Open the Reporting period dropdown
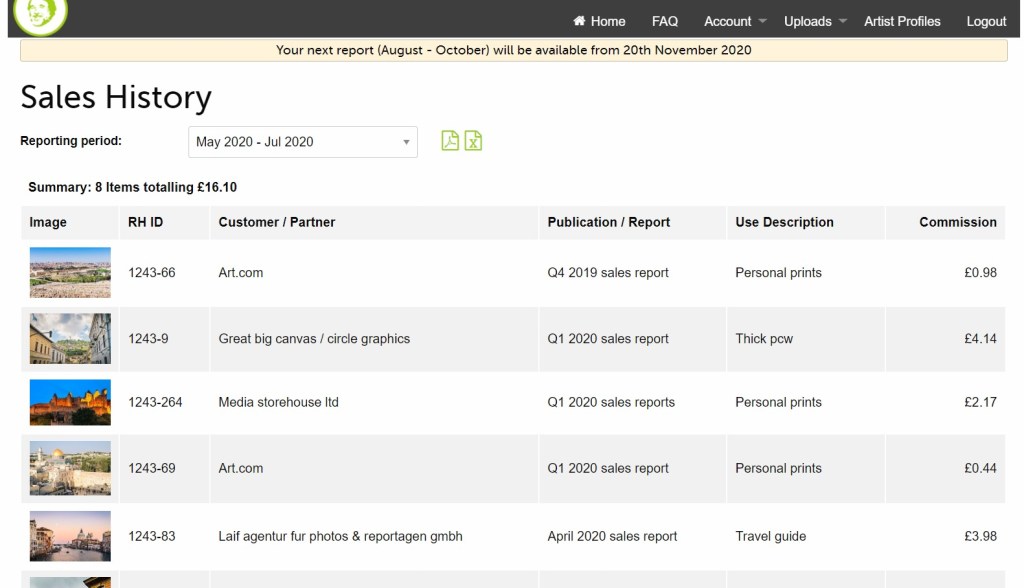The image size is (1024, 588). (x=303, y=142)
